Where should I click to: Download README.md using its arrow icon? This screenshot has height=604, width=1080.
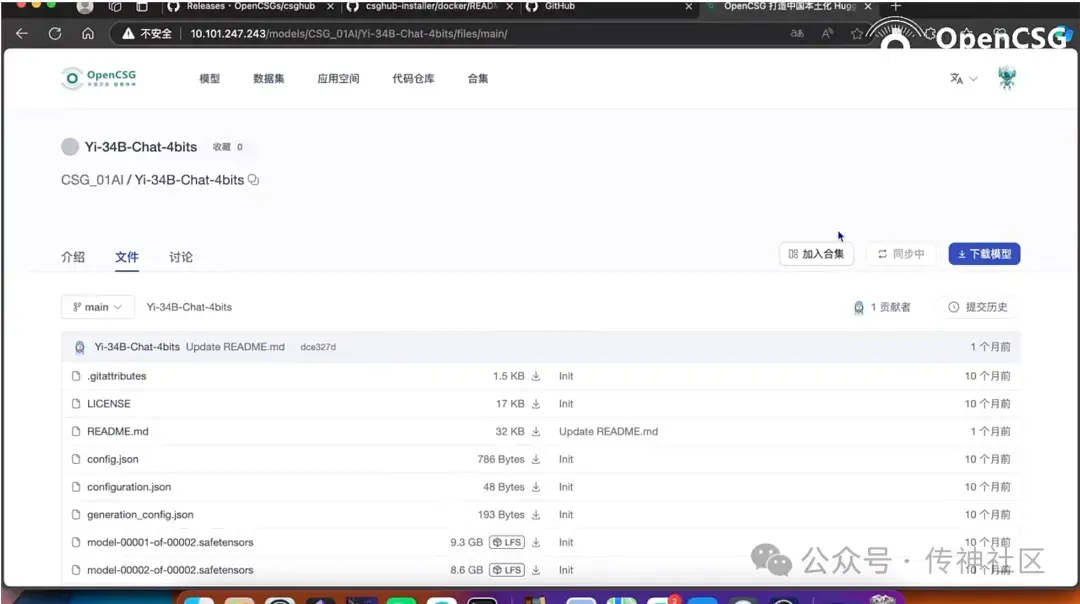pyautogui.click(x=534, y=431)
